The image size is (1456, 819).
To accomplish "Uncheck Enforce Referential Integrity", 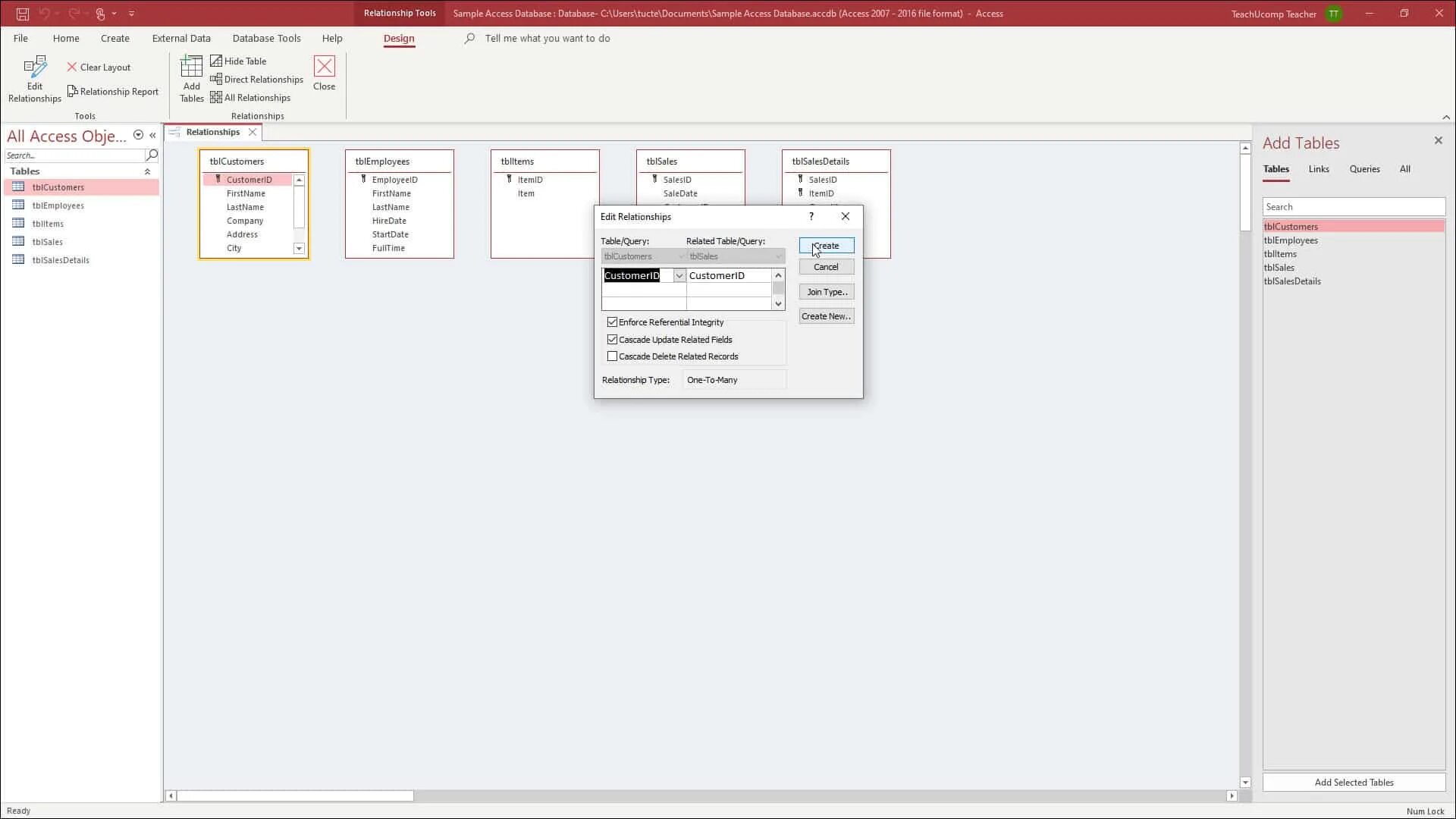I will [613, 322].
